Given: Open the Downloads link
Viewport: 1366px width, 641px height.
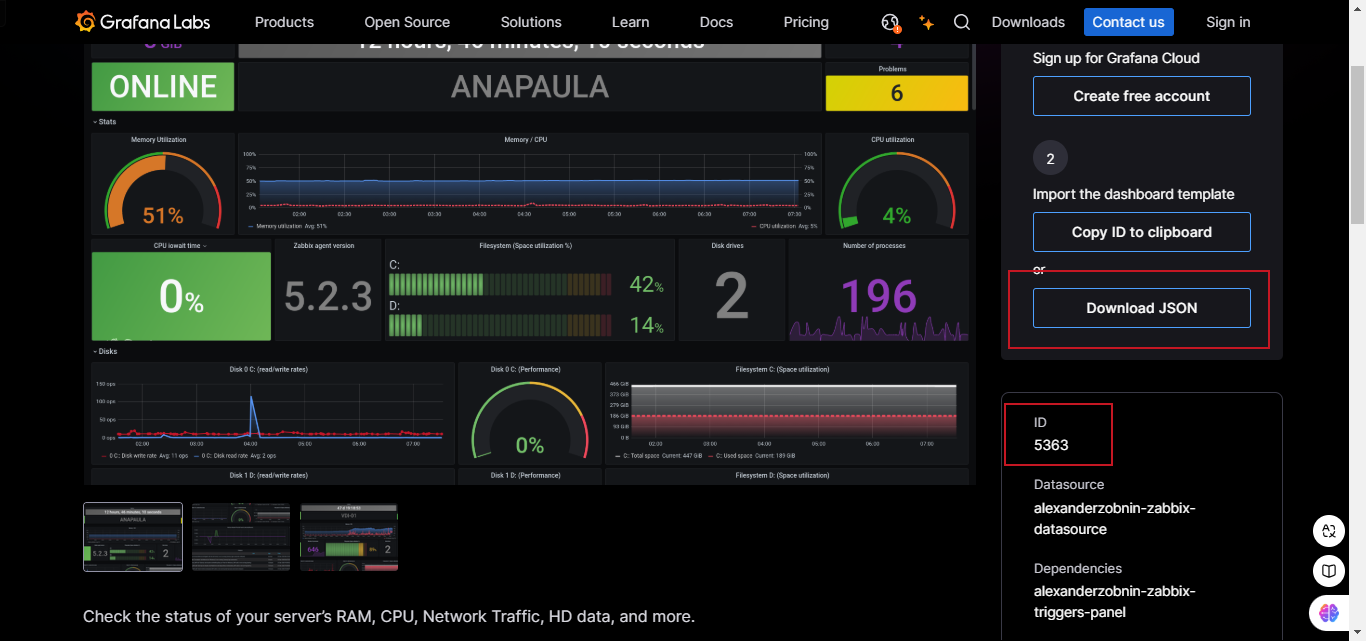Looking at the screenshot, I should tap(1028, 22).
